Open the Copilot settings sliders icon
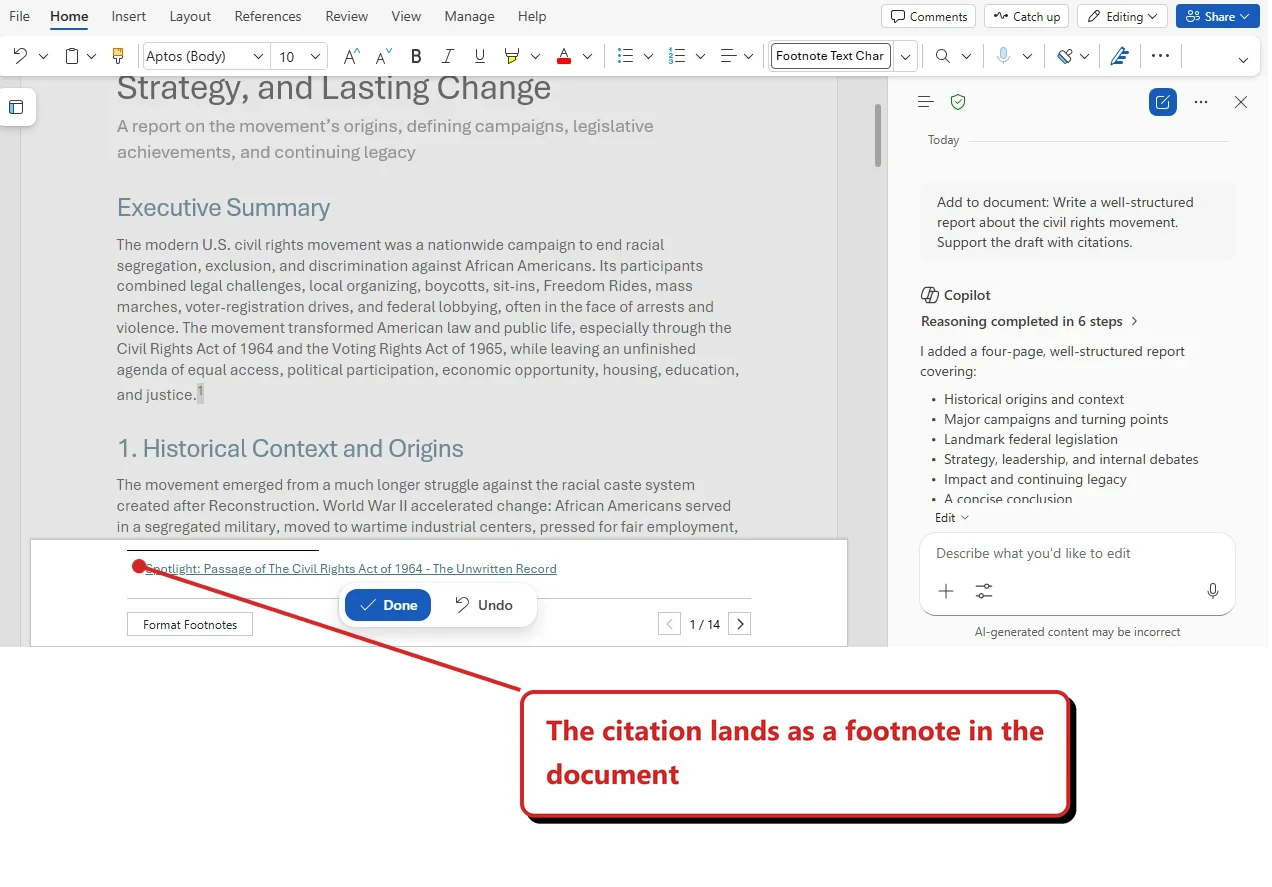This screenshot has height=887, width=1272. pyautogui.click(x=984, y=591)
